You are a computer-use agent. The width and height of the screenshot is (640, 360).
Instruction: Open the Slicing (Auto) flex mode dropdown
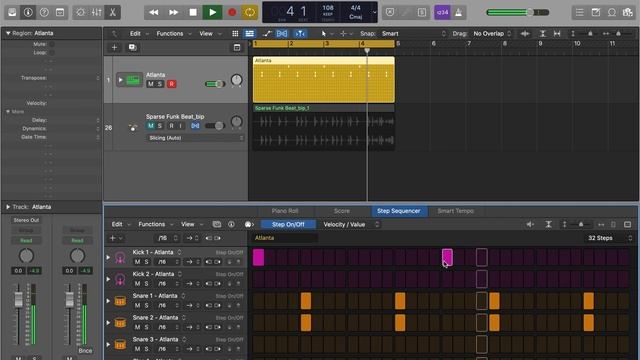point(195,138)
